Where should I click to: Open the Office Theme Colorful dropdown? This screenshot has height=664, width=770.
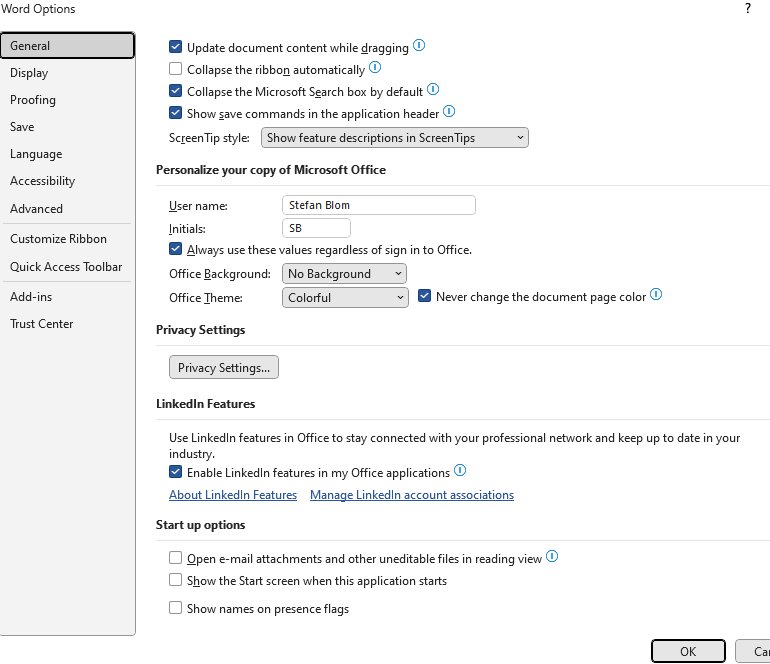(345, 298)
